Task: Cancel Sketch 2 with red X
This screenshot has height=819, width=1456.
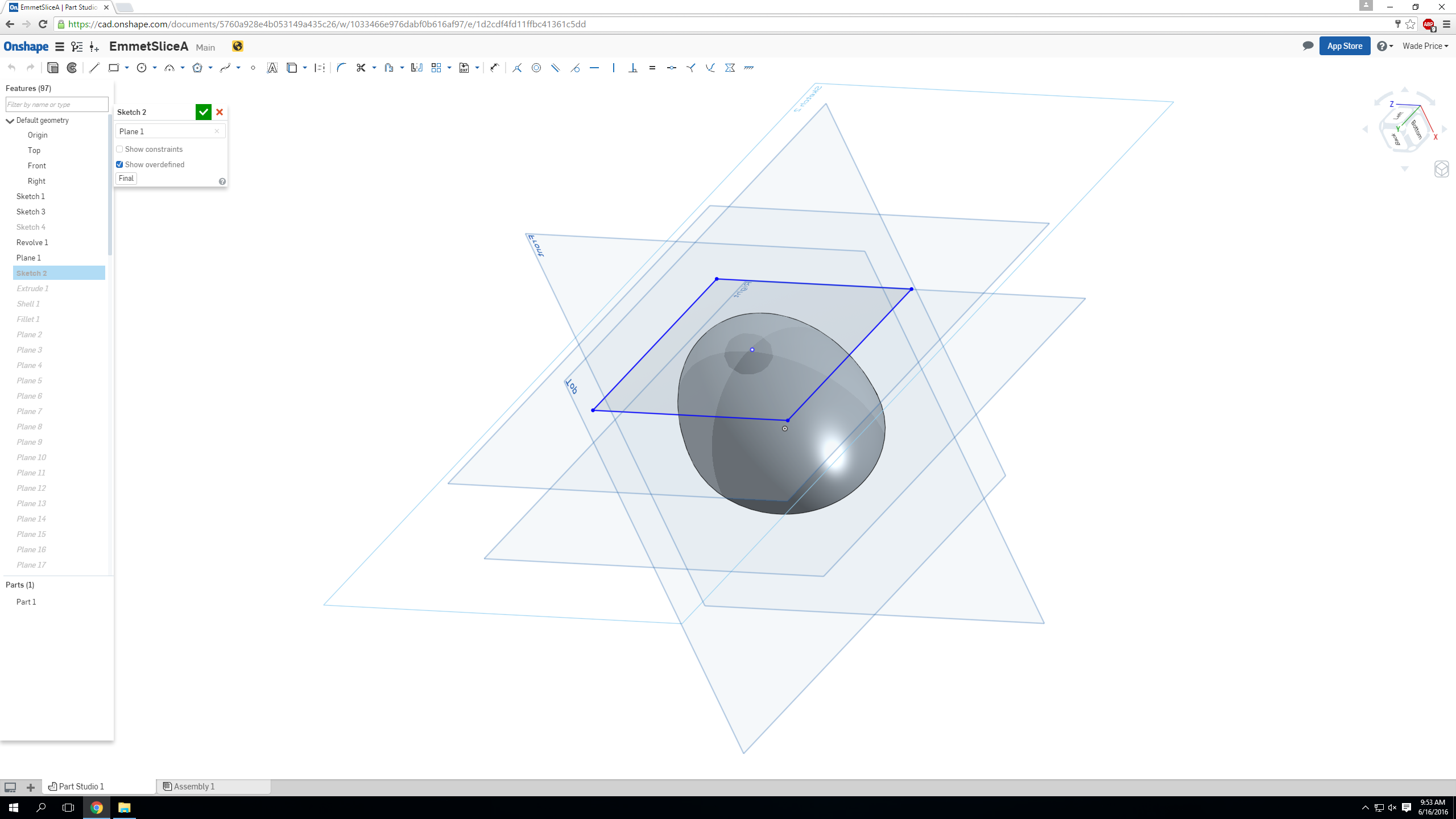Action: [x=220, y=112]
